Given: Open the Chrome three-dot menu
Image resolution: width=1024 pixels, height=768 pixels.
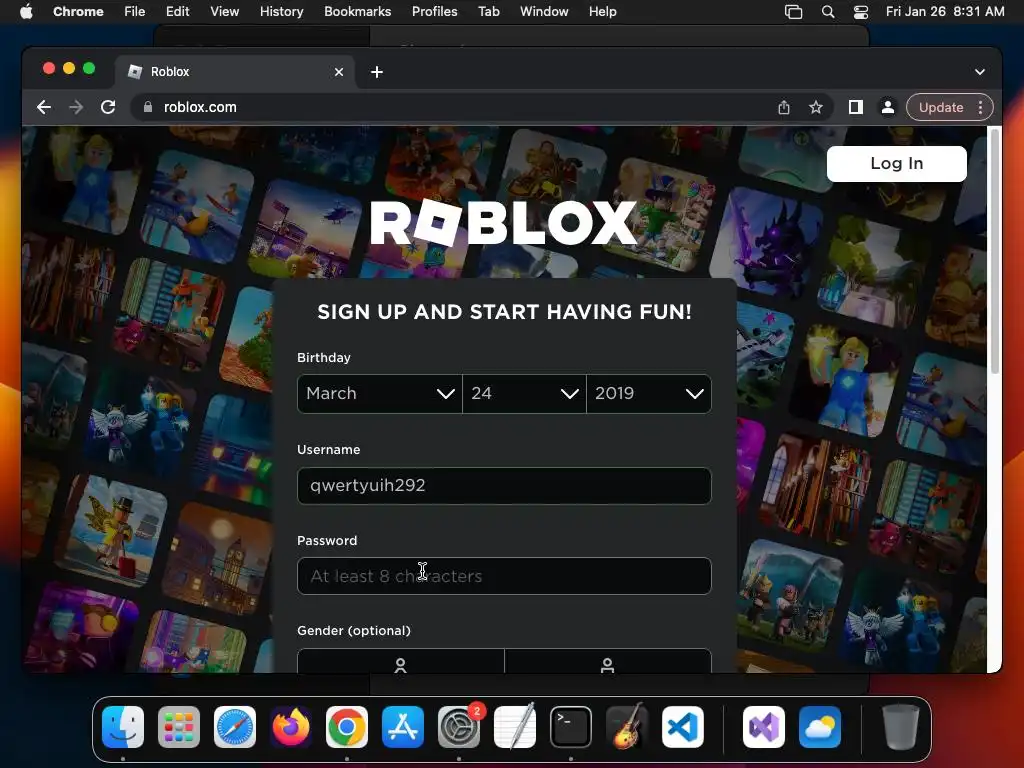Looking at the screenshot, I should click(x=980, y=107).
